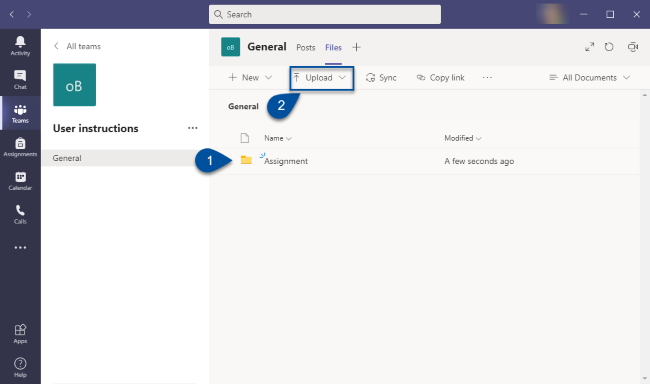This screenshot has height=384, width=650.
Task: Click the oB team avatar
Action: 74,85
